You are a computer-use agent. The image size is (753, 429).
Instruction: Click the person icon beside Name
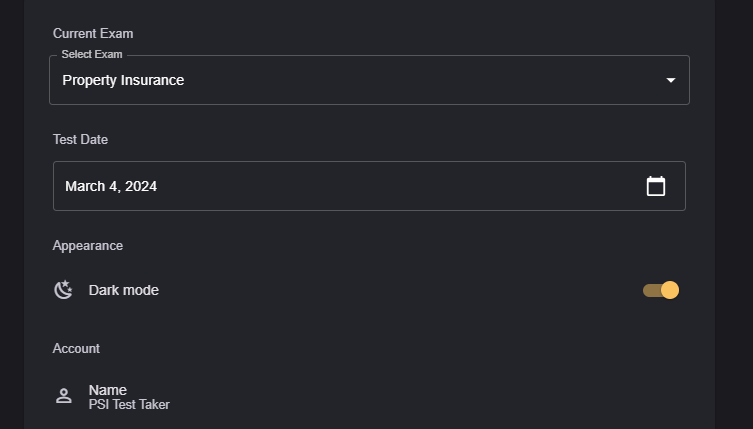point(64,396)
